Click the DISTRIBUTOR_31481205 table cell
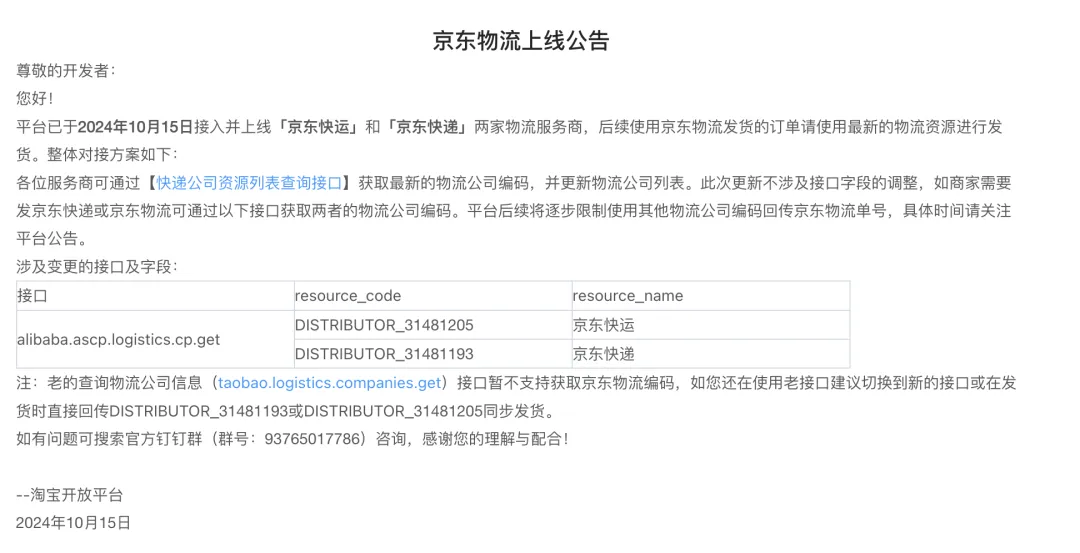 pyautogui.click(x=433, y=325)
